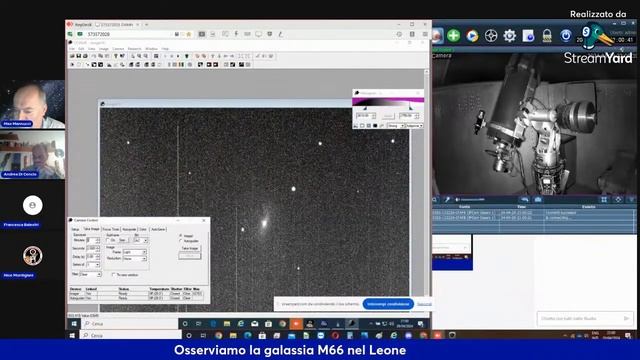Click the AnyDesk lightning actions icon
This screenshot has height=360, width=640.
(236, 34)
